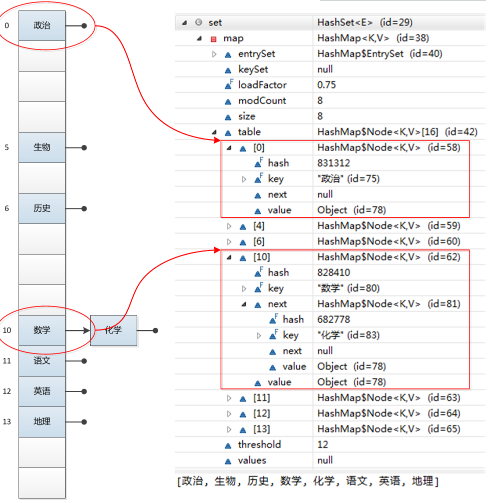494x503 pixels.
Task: Select the loadFactor row
Action: (x=330, y=85)
